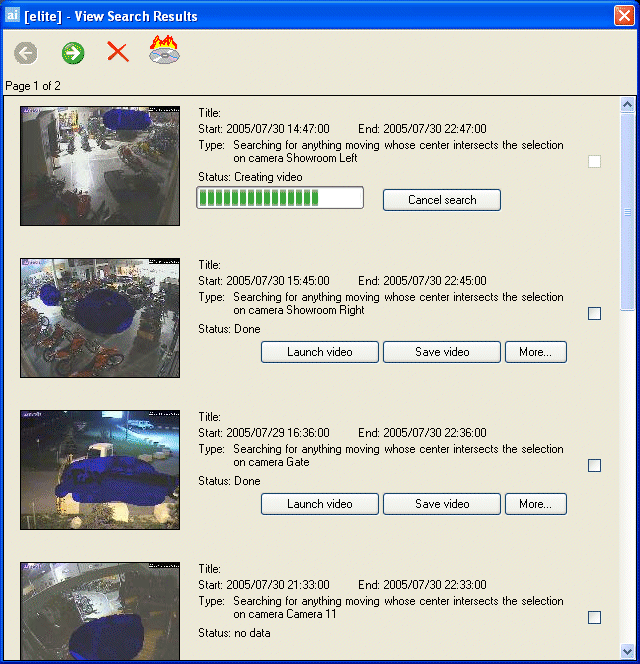Screen dimensions: 640x664
Task: Click the 'on camera Gate' text
Action: pyautogui.click(x=271, y=462)
